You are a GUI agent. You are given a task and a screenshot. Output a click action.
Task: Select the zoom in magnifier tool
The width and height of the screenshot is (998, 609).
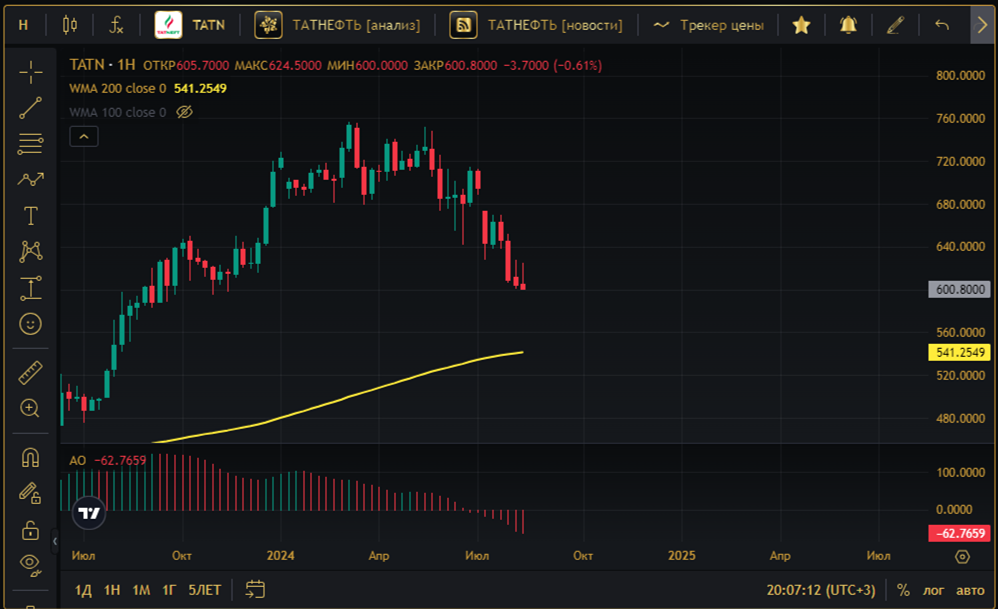[31, 408]
